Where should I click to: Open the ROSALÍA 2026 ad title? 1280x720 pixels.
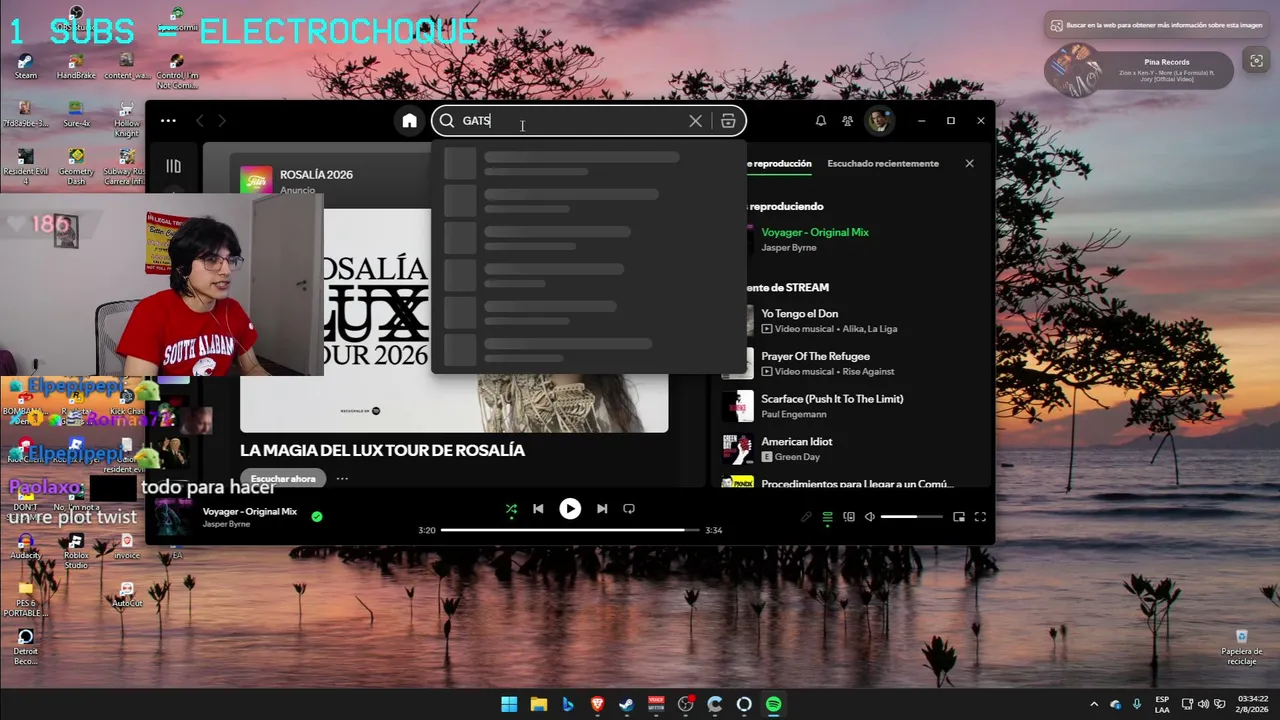[x=316, y=174]
